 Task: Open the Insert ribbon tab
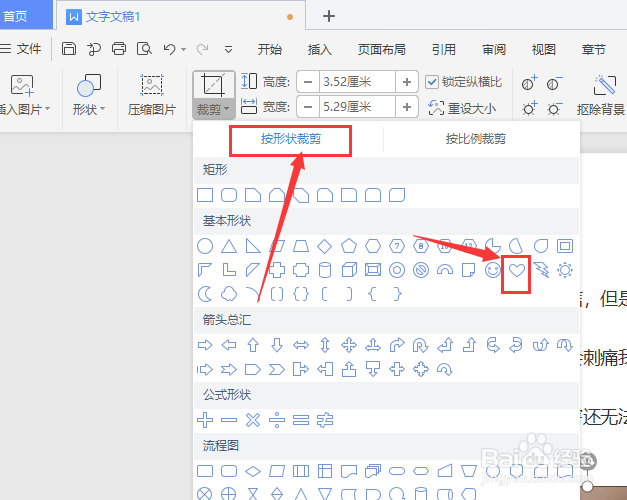tap(319, 50)
